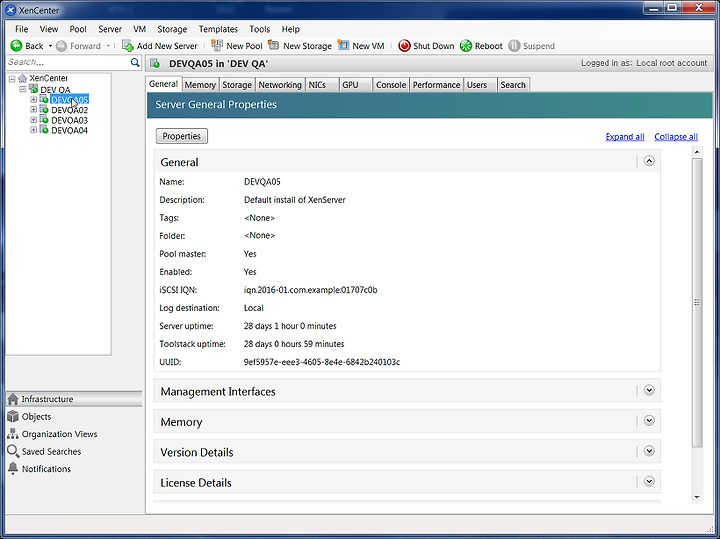Click the search magnifier icon

pos(135,62)
